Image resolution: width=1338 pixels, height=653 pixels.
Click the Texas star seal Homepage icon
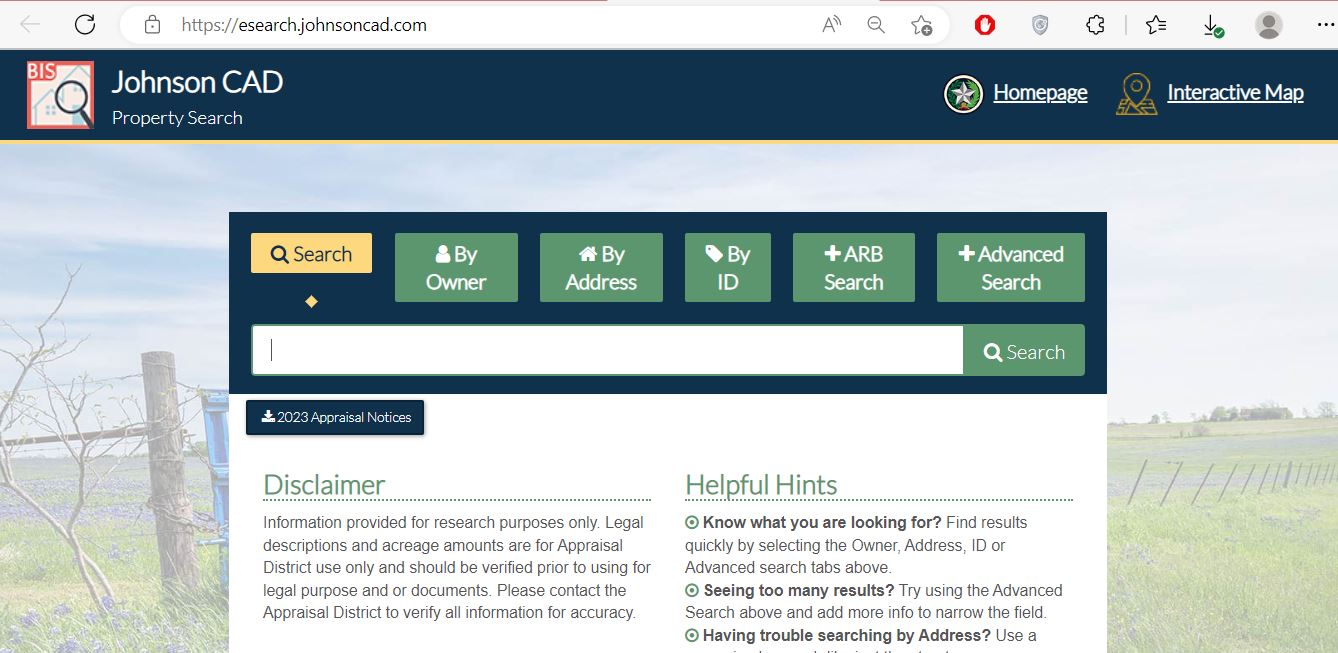(963, 94)
